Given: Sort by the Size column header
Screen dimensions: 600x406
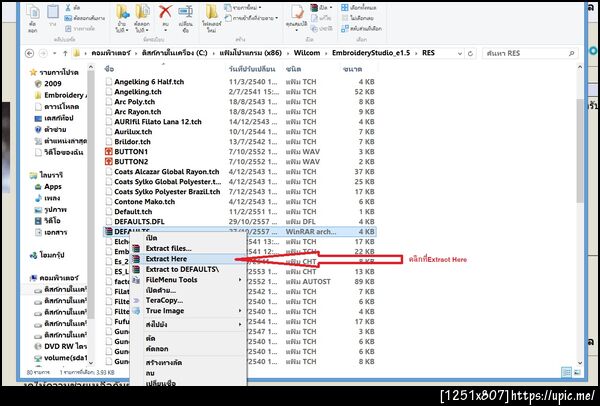Looking at the screenshot, I should (353, 69).
